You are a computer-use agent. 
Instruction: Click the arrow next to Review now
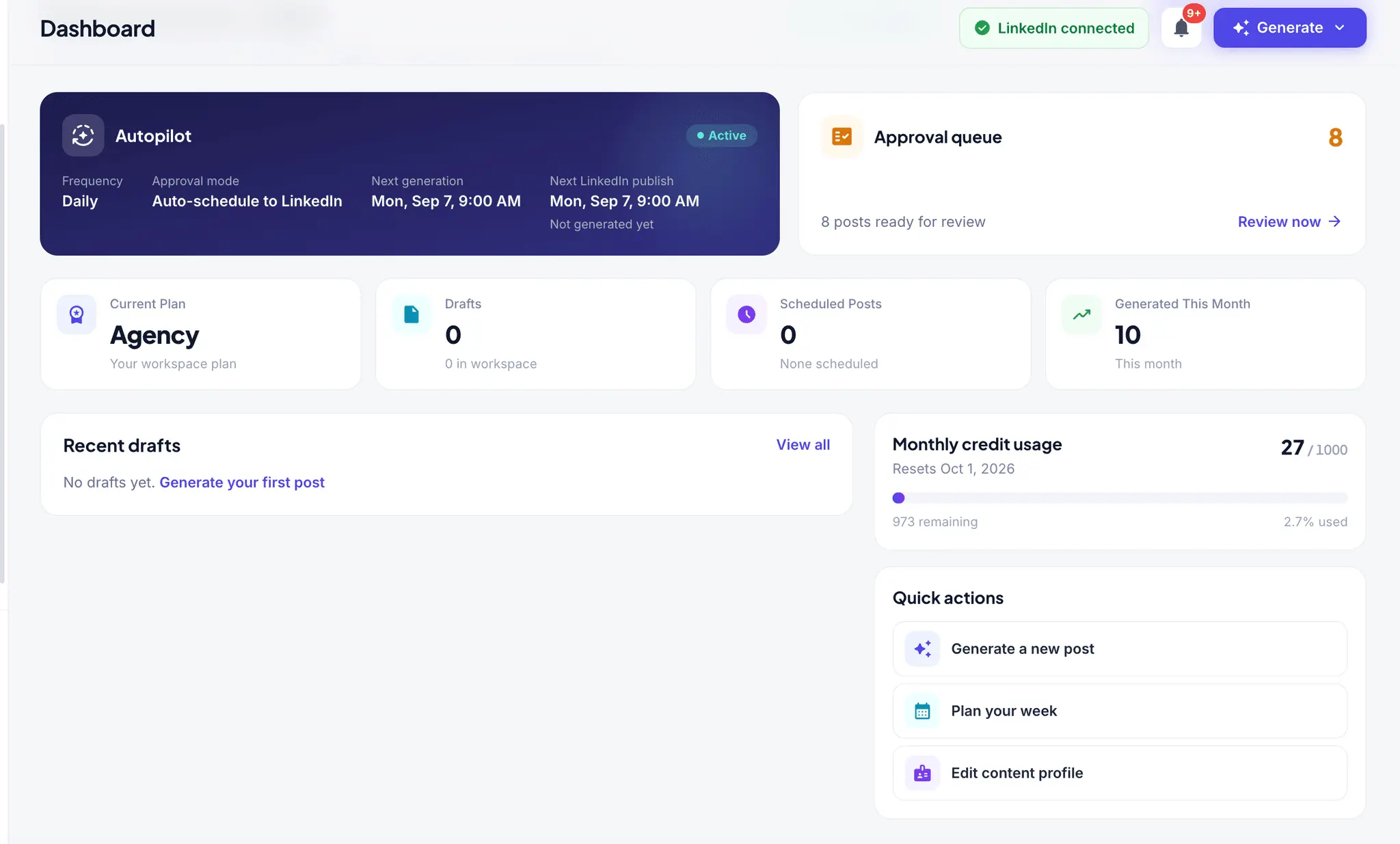[1334, 221]
